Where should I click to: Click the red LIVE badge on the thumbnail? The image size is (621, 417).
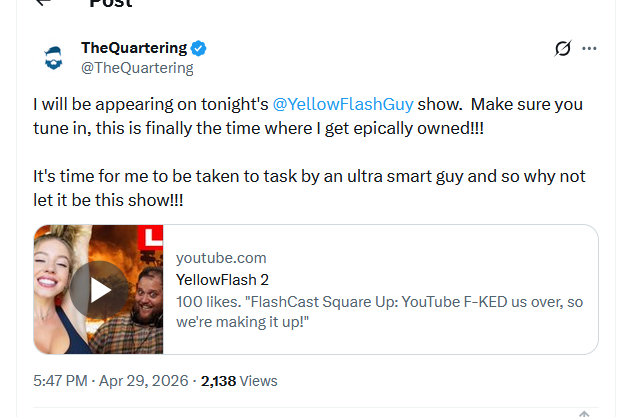(x=150, y=237)
